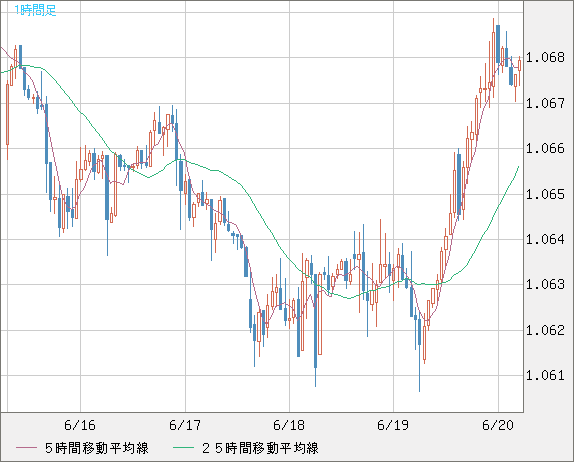Click the green 25-hour average legend line

pos(183,448)
